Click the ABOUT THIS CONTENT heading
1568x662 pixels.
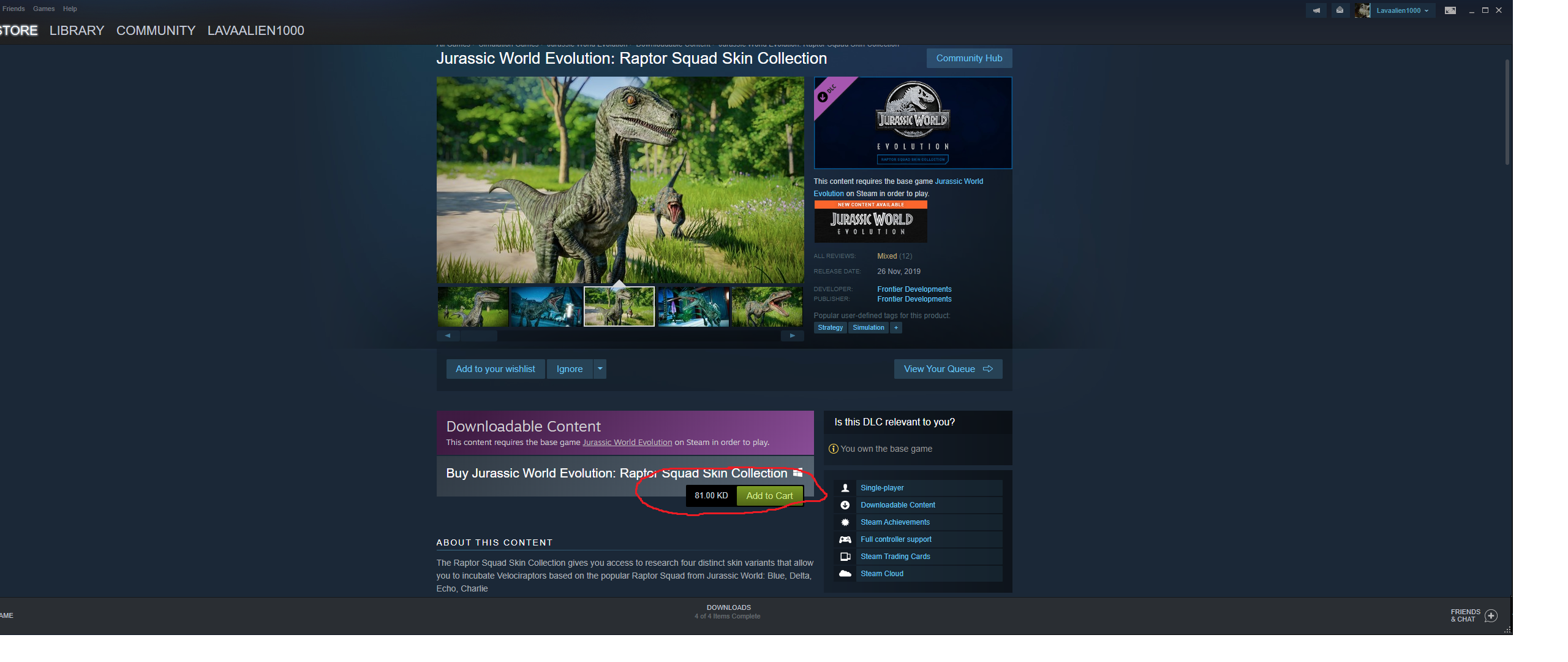tap(494, 542)
